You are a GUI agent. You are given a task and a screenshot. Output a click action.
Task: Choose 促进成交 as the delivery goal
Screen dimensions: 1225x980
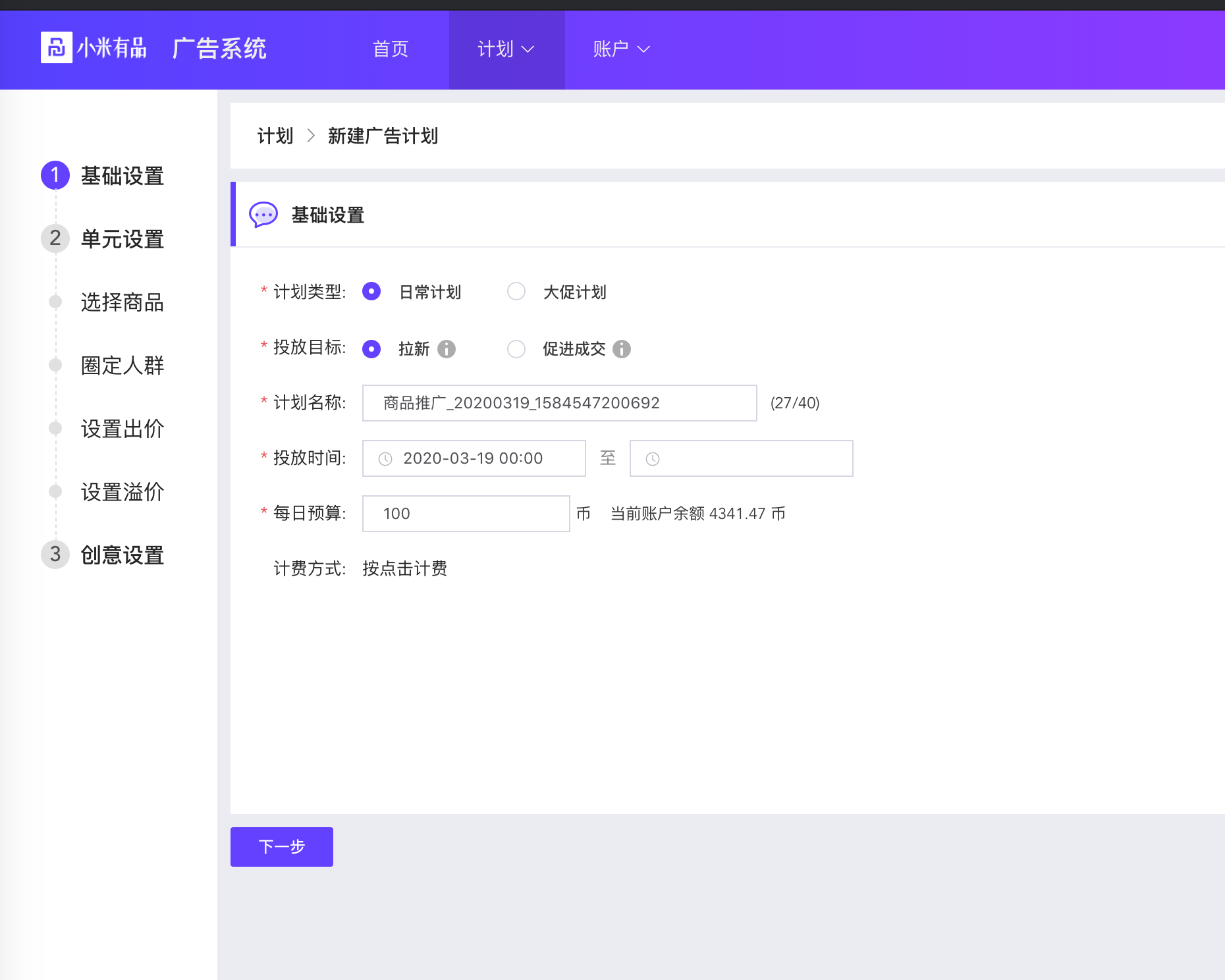coord(516,349)
